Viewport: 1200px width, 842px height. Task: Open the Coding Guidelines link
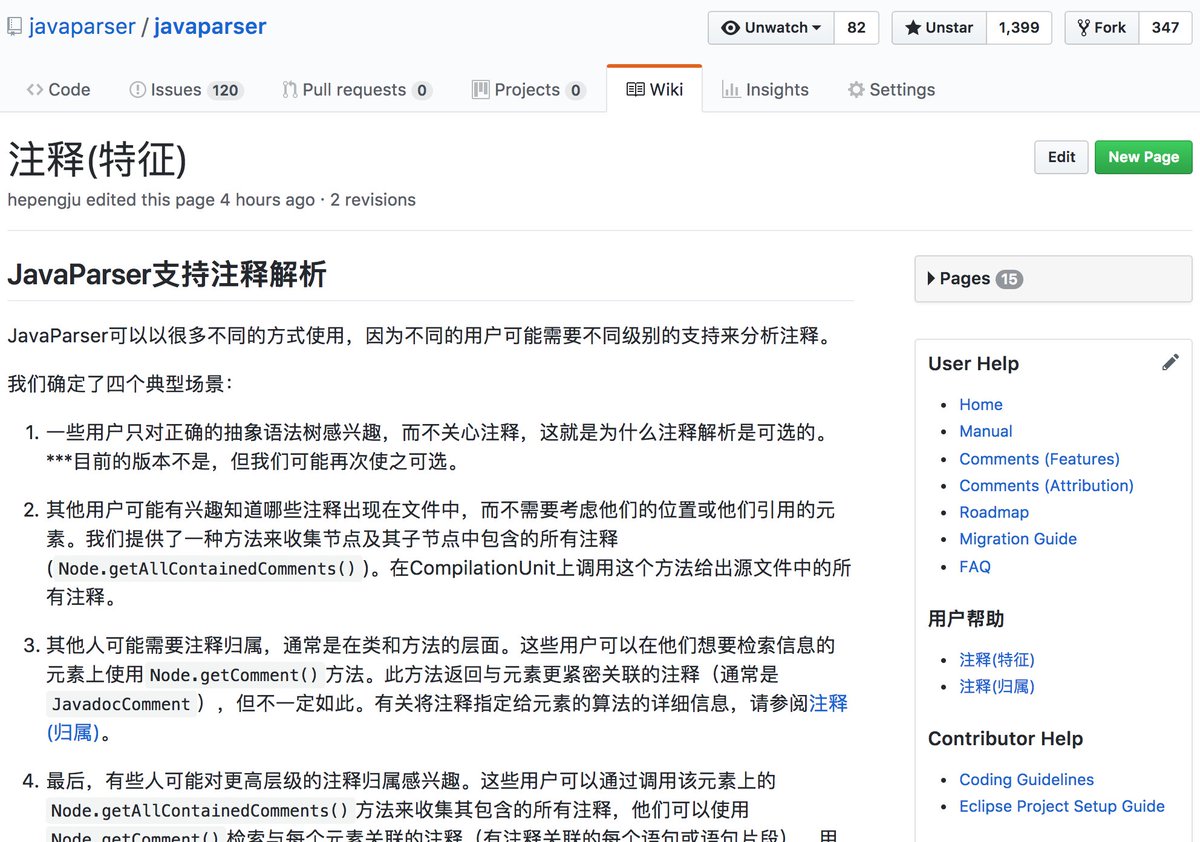[1026, 779]
